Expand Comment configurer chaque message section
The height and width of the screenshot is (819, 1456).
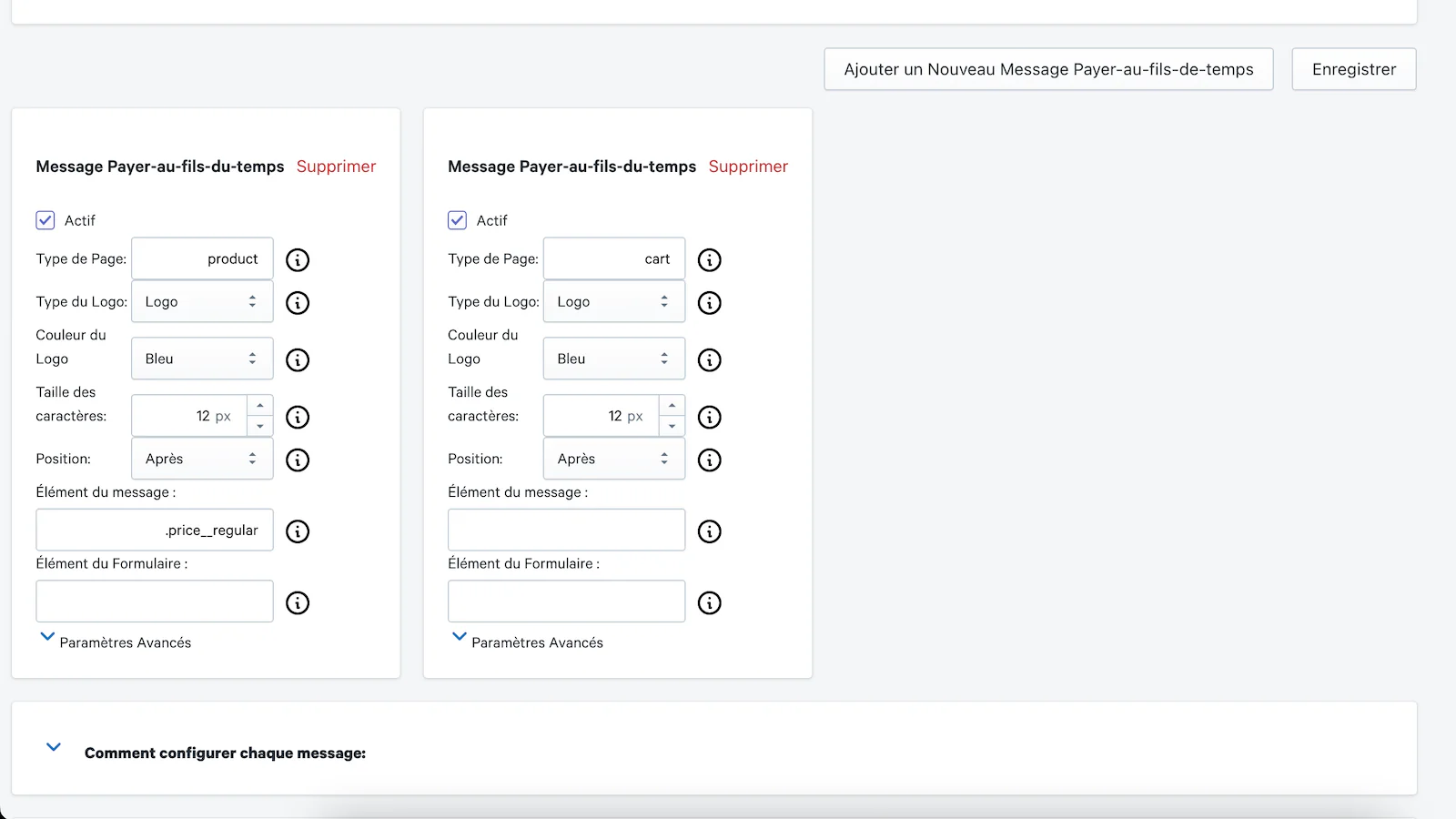(x=54, y=747)
